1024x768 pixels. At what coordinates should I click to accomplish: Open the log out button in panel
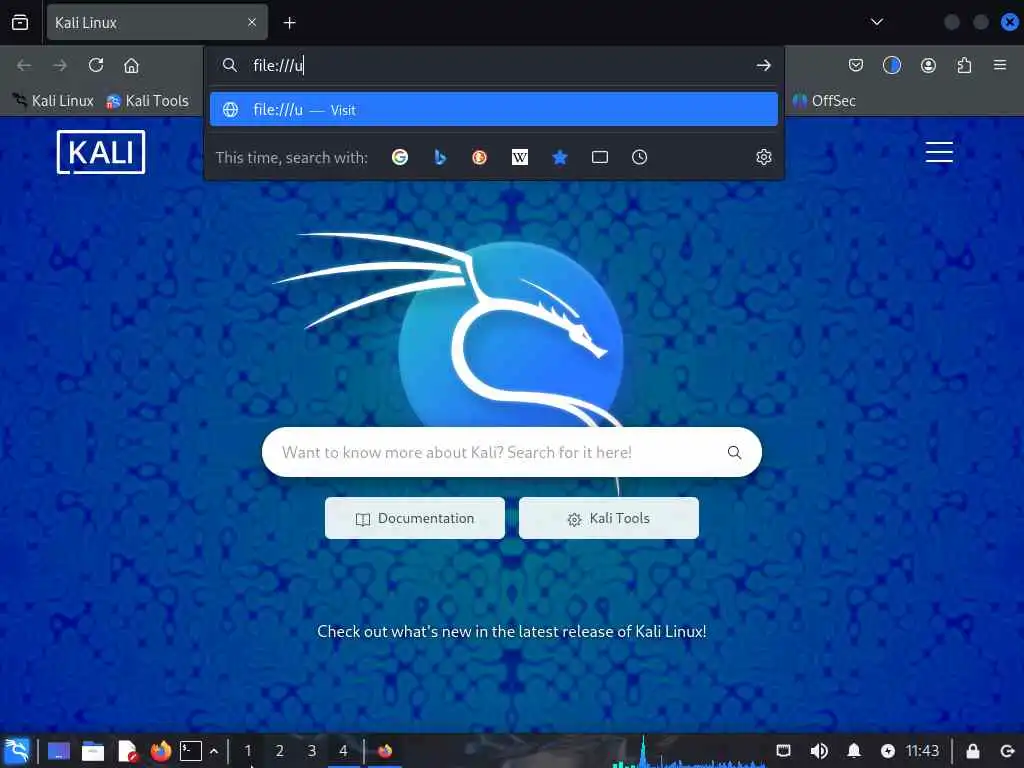[1007, 751]
